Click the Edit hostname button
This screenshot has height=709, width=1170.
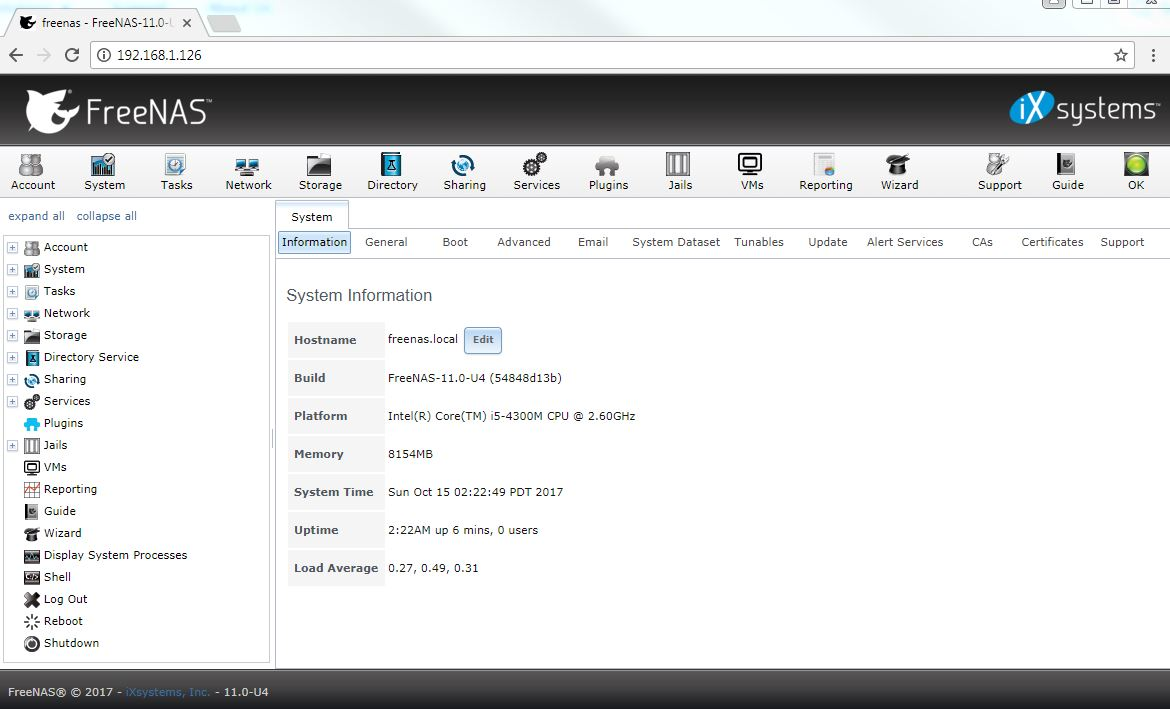(x=483, y=340)
